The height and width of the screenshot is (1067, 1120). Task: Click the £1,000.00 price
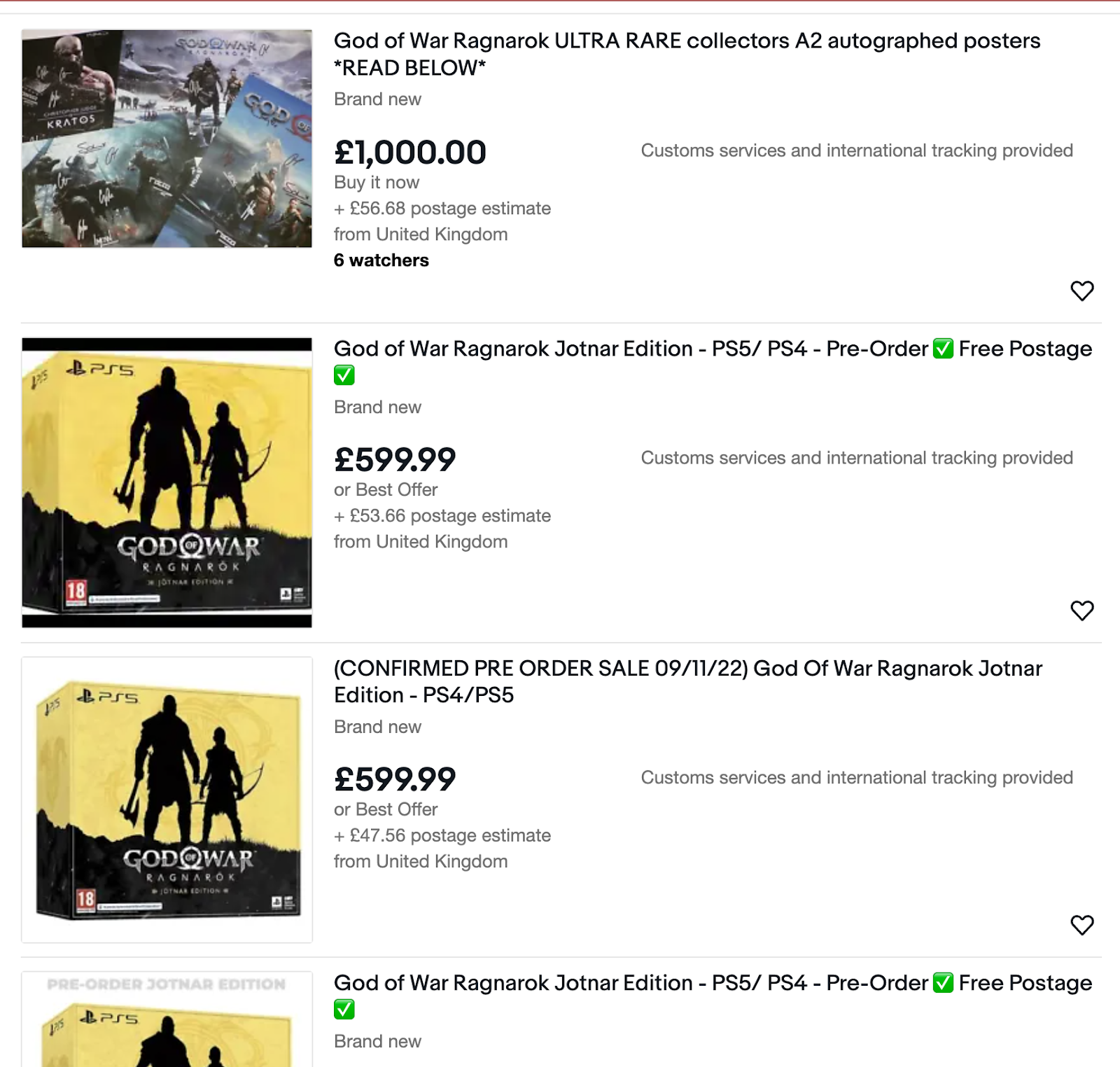click(409, 153)
